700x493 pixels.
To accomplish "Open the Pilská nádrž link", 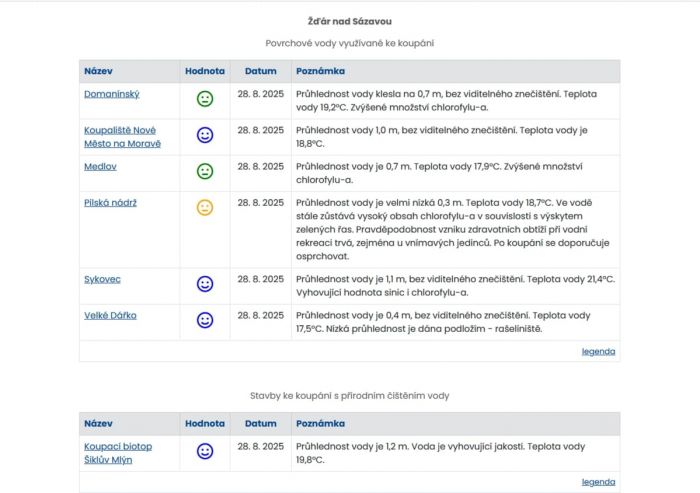I will [110, 203].
